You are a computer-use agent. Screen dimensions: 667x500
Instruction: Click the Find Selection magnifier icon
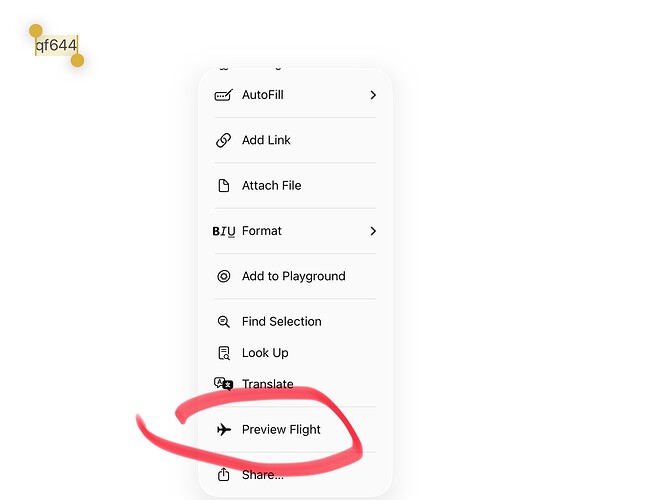(x=223, y=322)
